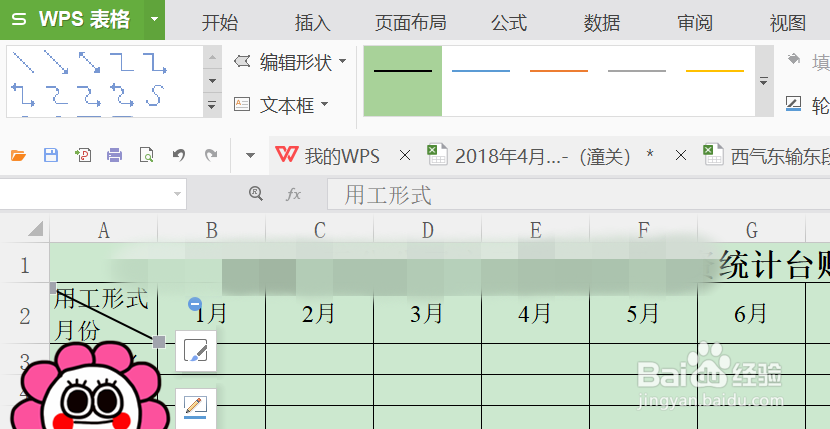Undo the last action
The width and height of the screenshot is (830, 429).
point(179,155)
